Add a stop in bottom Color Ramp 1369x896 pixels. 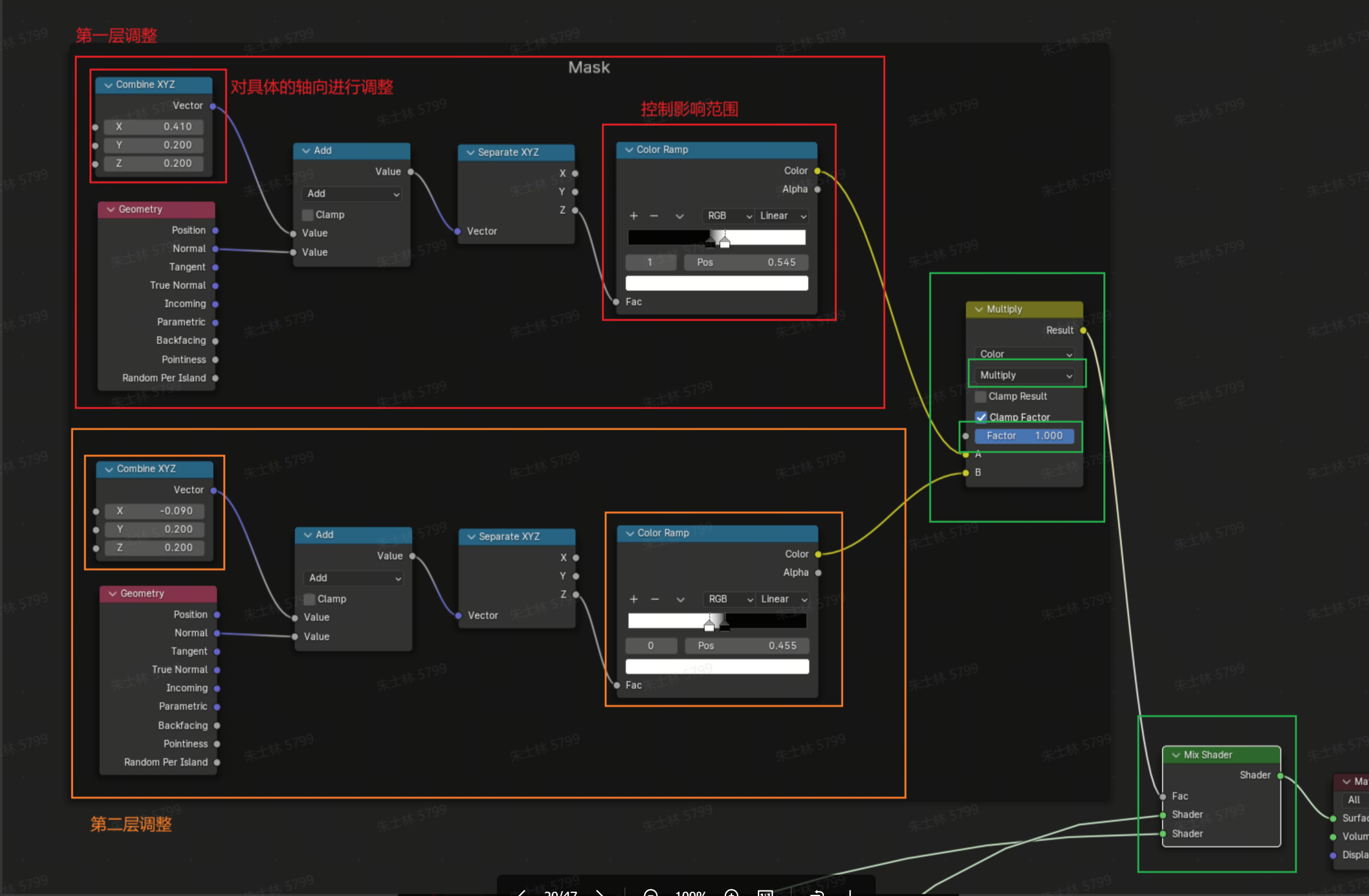coord(634,599)
